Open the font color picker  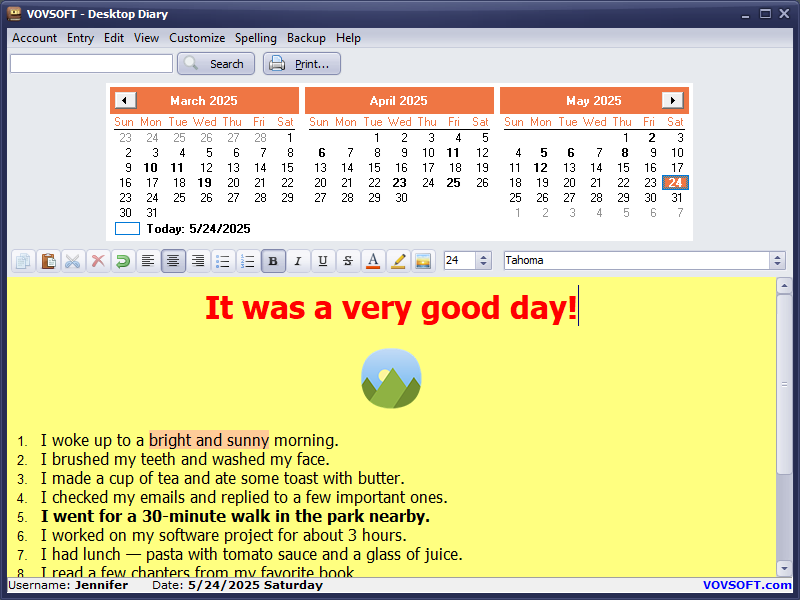(373, 261)
